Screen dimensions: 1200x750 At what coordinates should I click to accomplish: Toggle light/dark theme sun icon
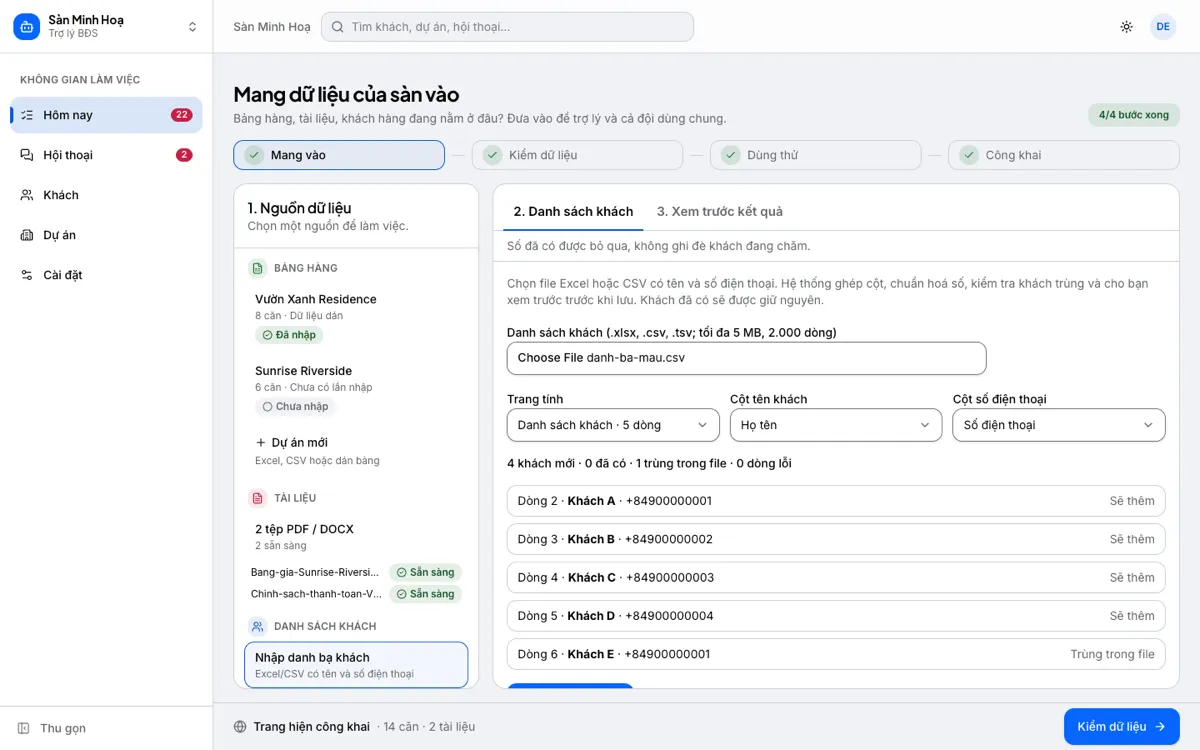coord(1127,27)
